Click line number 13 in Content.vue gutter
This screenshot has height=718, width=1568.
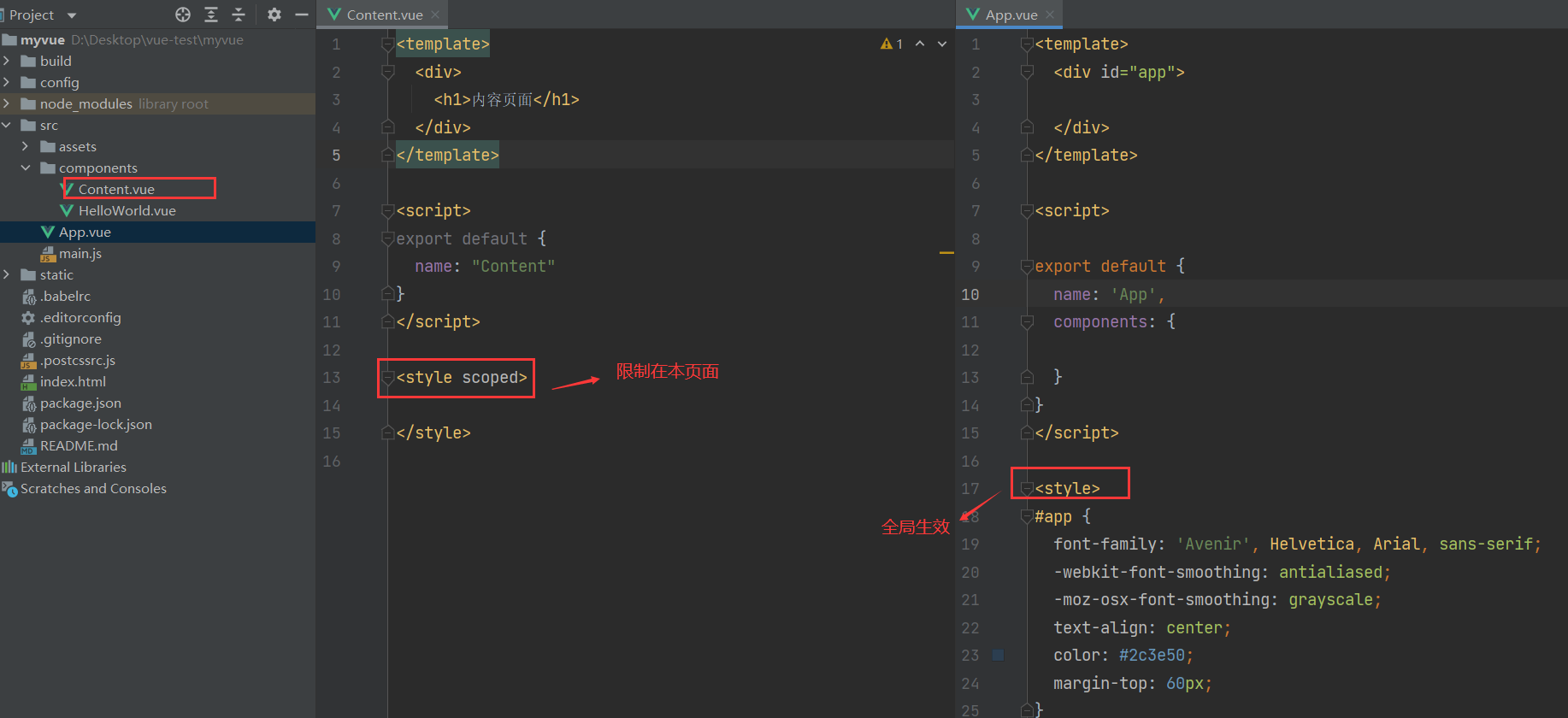[x=332, y=378]
